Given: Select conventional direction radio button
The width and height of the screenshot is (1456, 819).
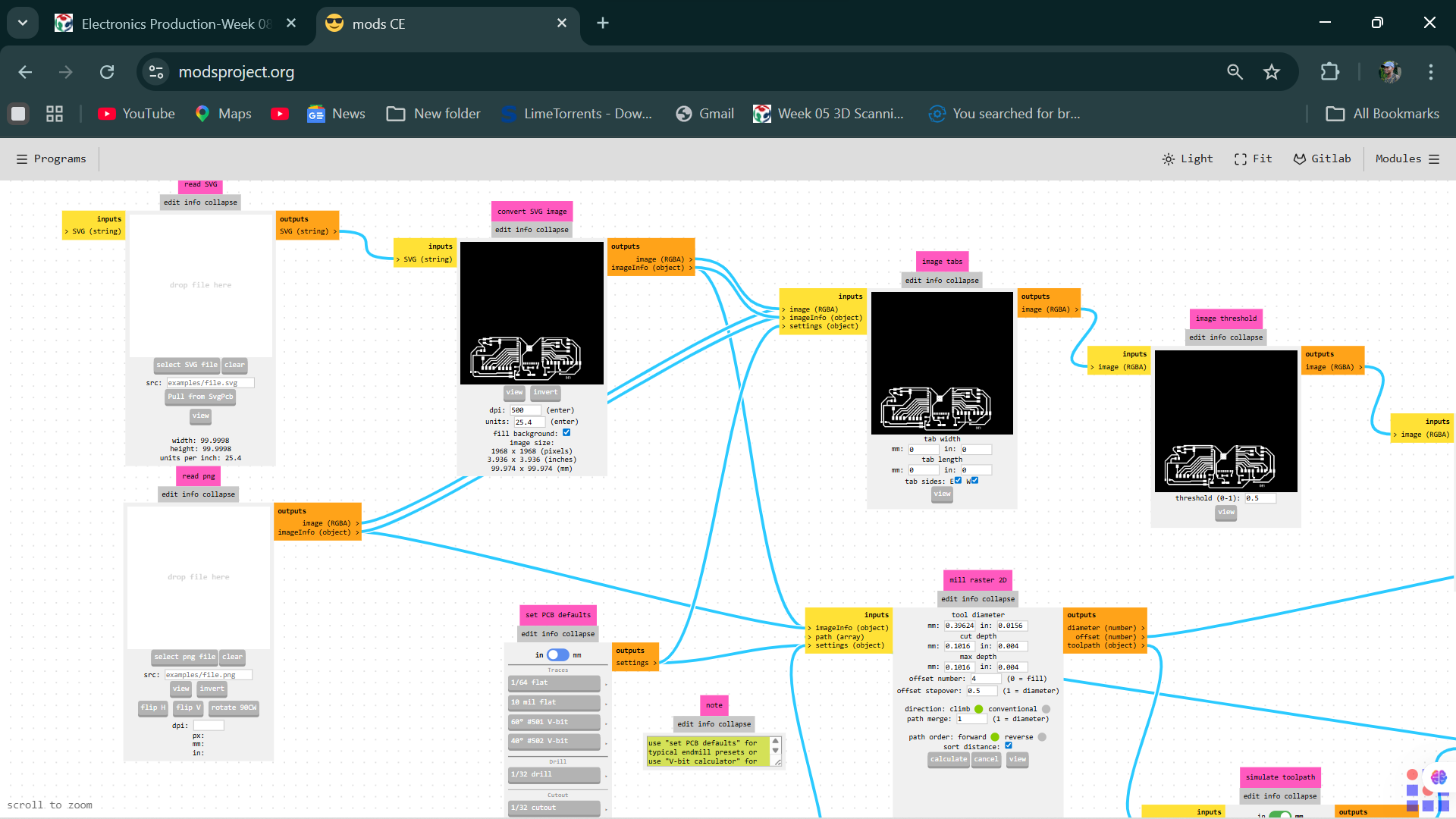Looking at the screenshot, I should [x=1046, y=709].
